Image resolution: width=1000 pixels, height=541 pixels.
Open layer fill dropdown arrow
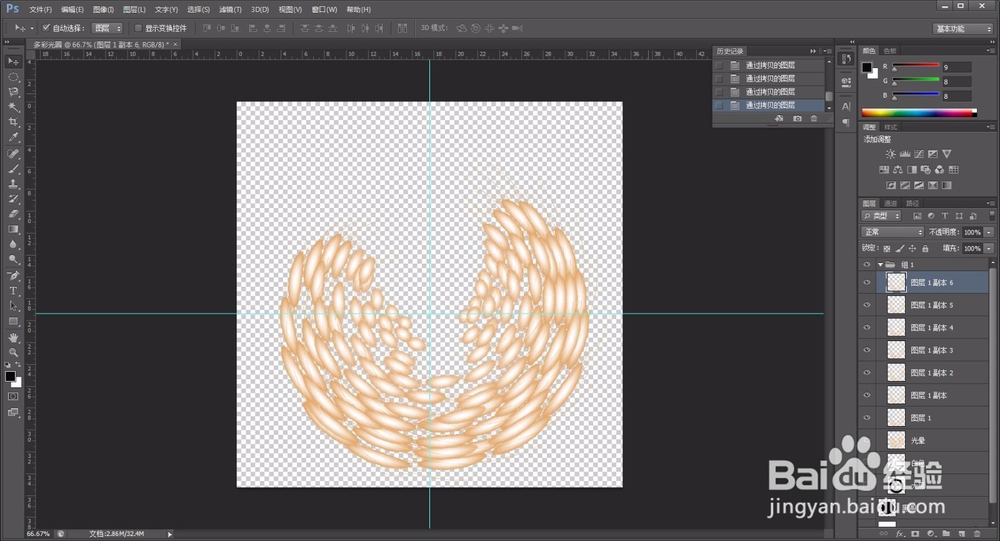989,248
